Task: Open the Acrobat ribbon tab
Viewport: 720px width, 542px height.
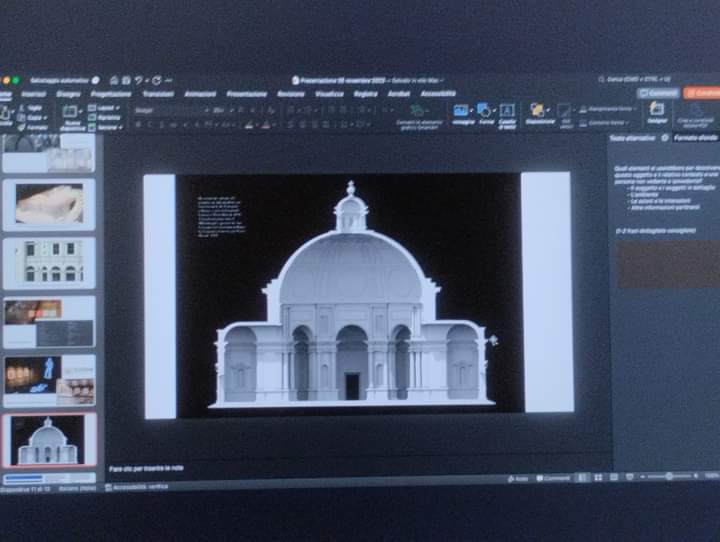Action: pos(399,94)
